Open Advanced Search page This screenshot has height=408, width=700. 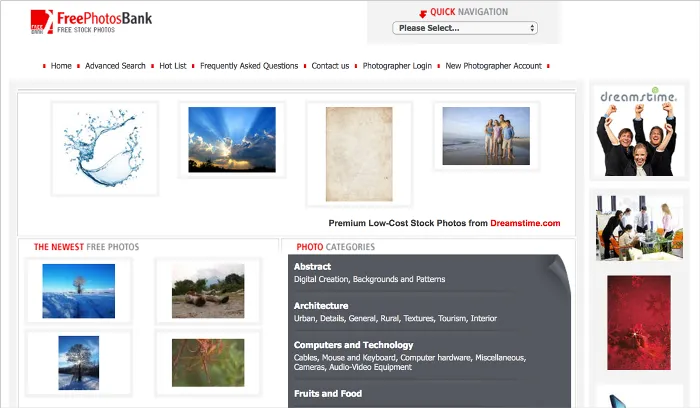click(x=115, y=66)
